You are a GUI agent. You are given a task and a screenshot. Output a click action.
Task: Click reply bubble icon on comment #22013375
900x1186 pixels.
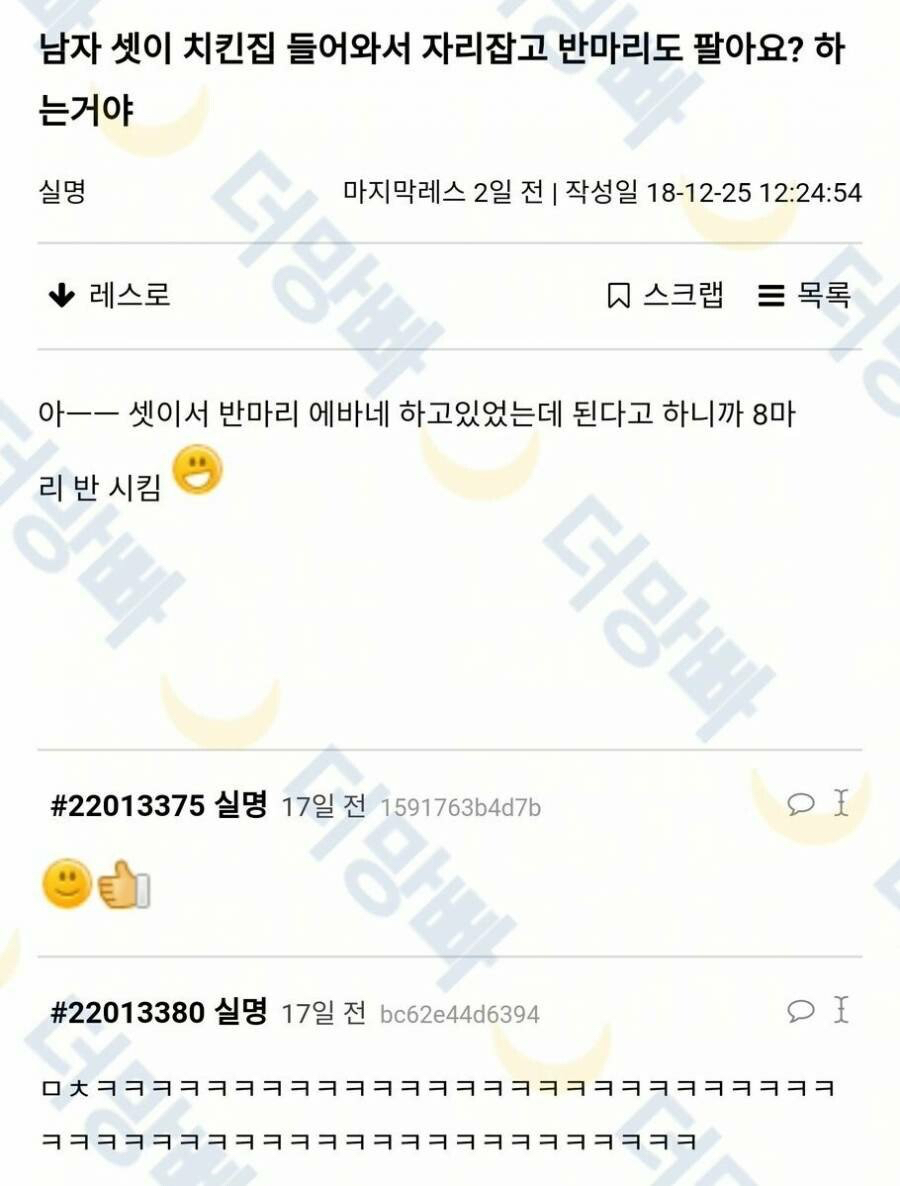(x=800, y=803)
